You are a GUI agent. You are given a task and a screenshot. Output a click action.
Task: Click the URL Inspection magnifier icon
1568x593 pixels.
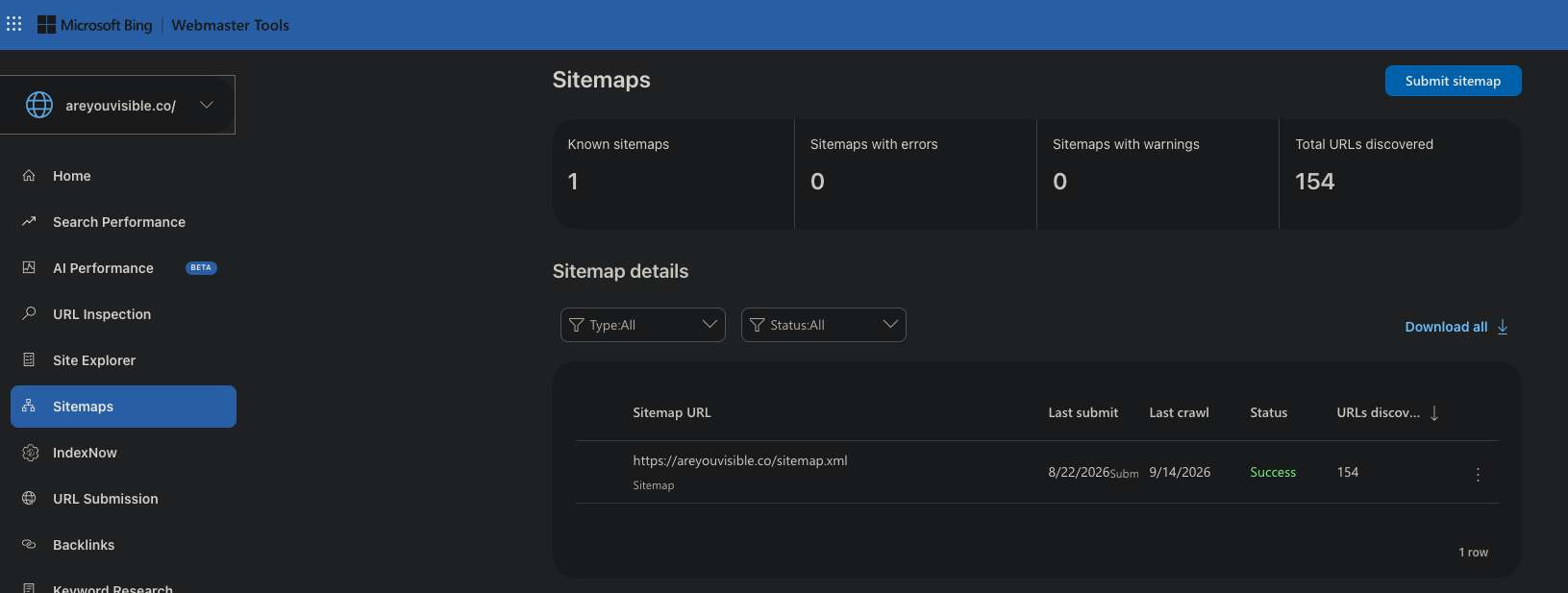pyautogui.click(x=29, y=314)
